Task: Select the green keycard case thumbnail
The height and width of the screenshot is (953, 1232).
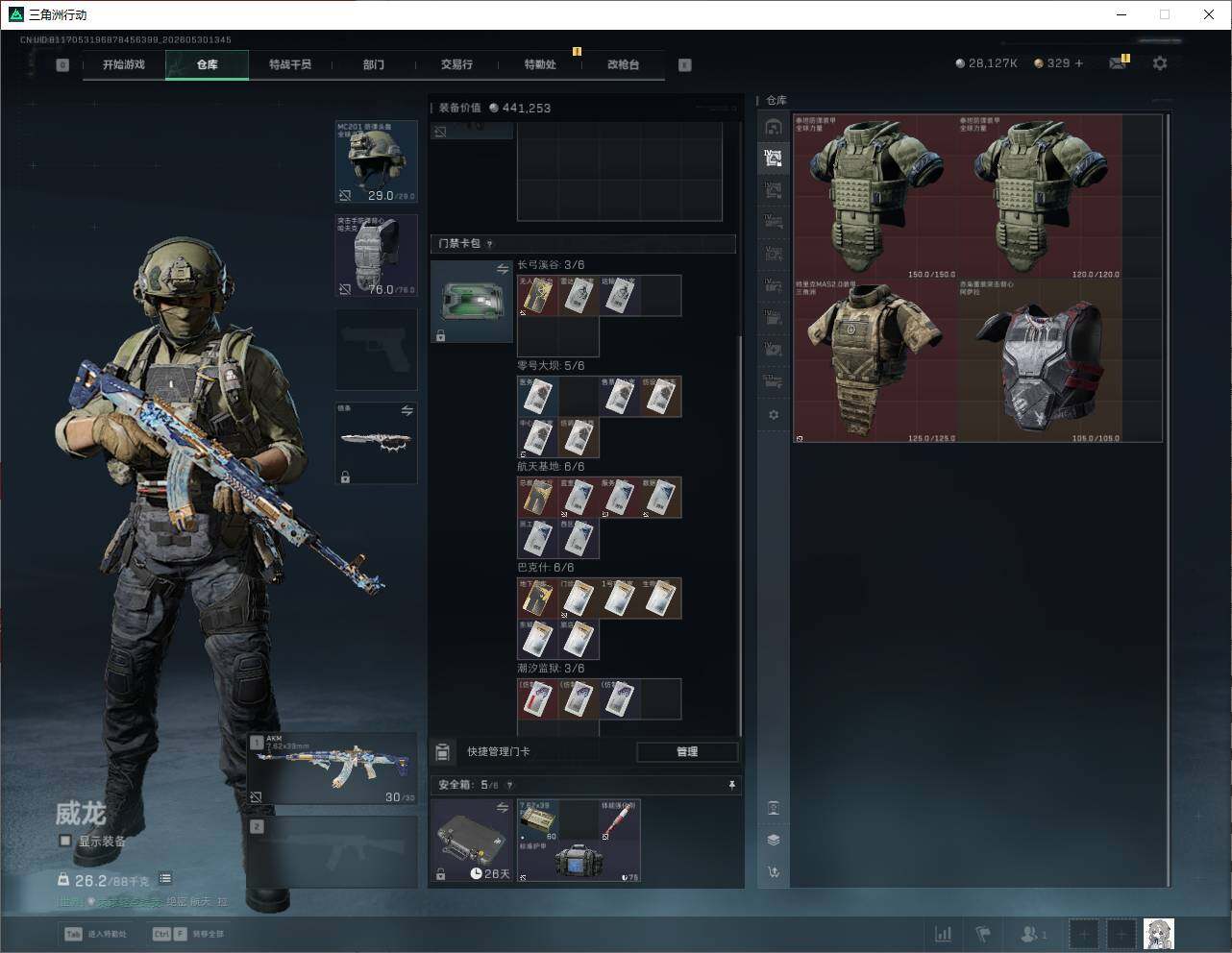Action: pyautogui.click(x=471, y=302)
